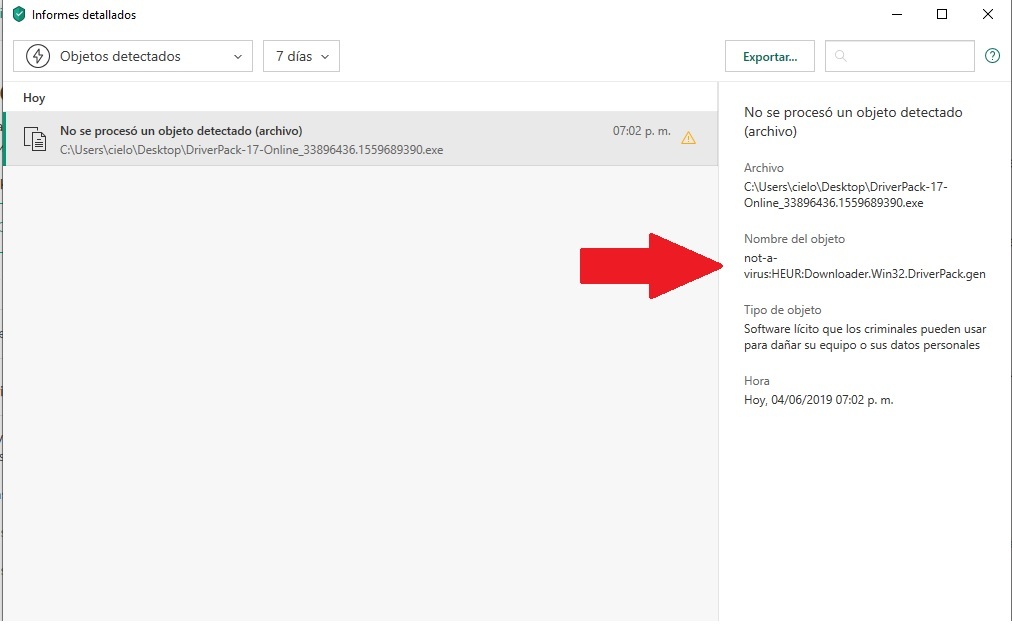Open help with the question mark icon
The height and width of the screenshot is (629, 1012).
click(993, 56)
